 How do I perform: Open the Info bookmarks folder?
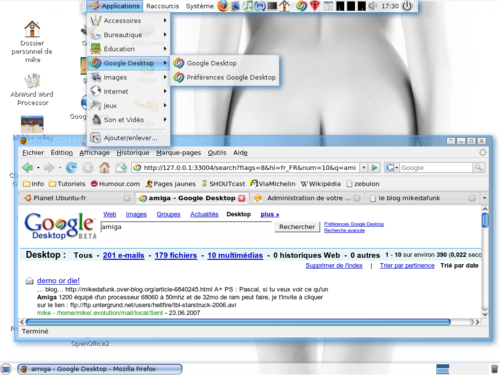33,184
